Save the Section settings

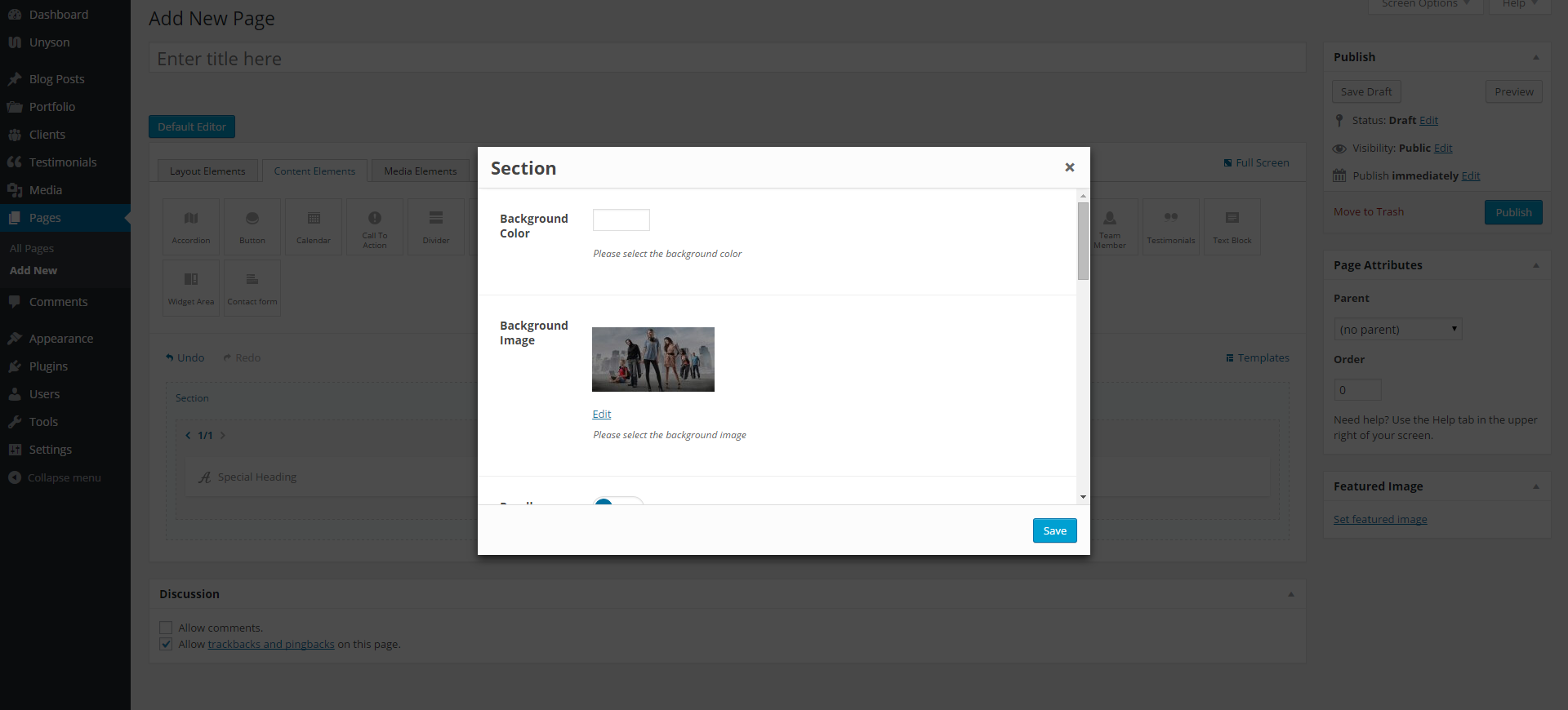click(1055, 530)
